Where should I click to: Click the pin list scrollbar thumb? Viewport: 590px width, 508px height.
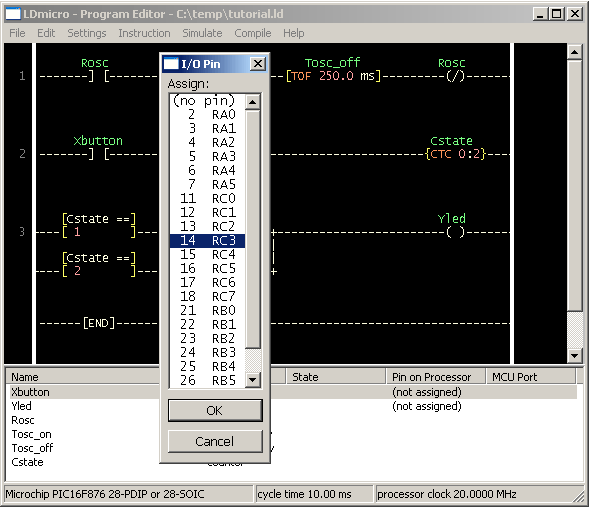tap(253, 229)
